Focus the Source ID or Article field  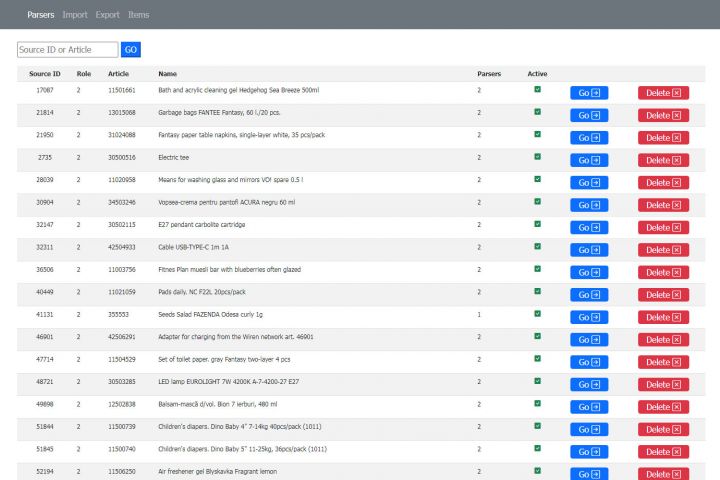point(68,49)
